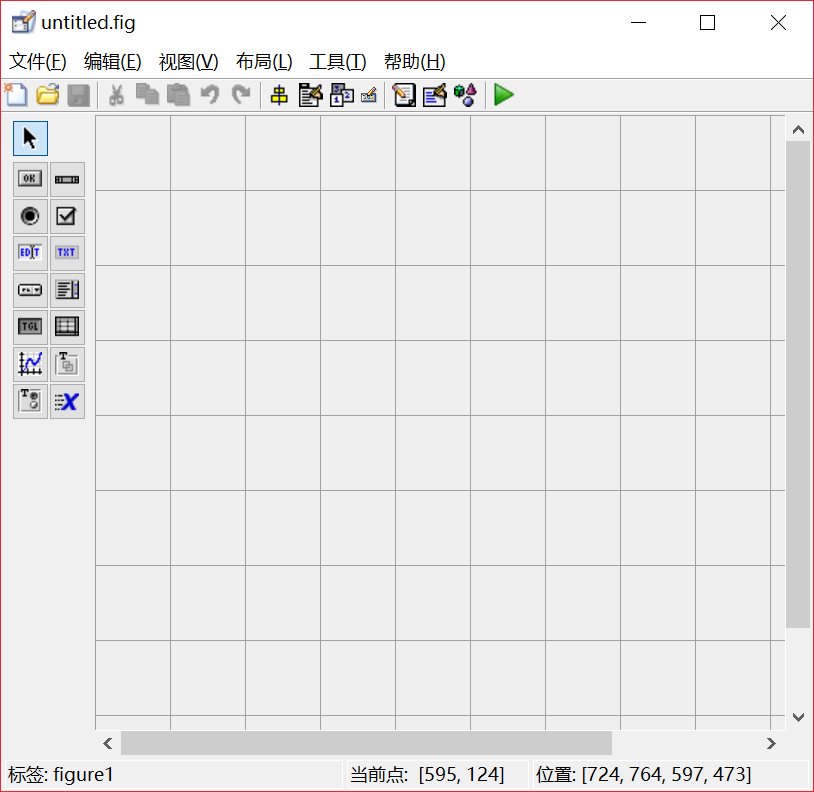This screenshot has height=792, width=814.
Task: Open the Align Objects tool
Action: click(279, 95)
